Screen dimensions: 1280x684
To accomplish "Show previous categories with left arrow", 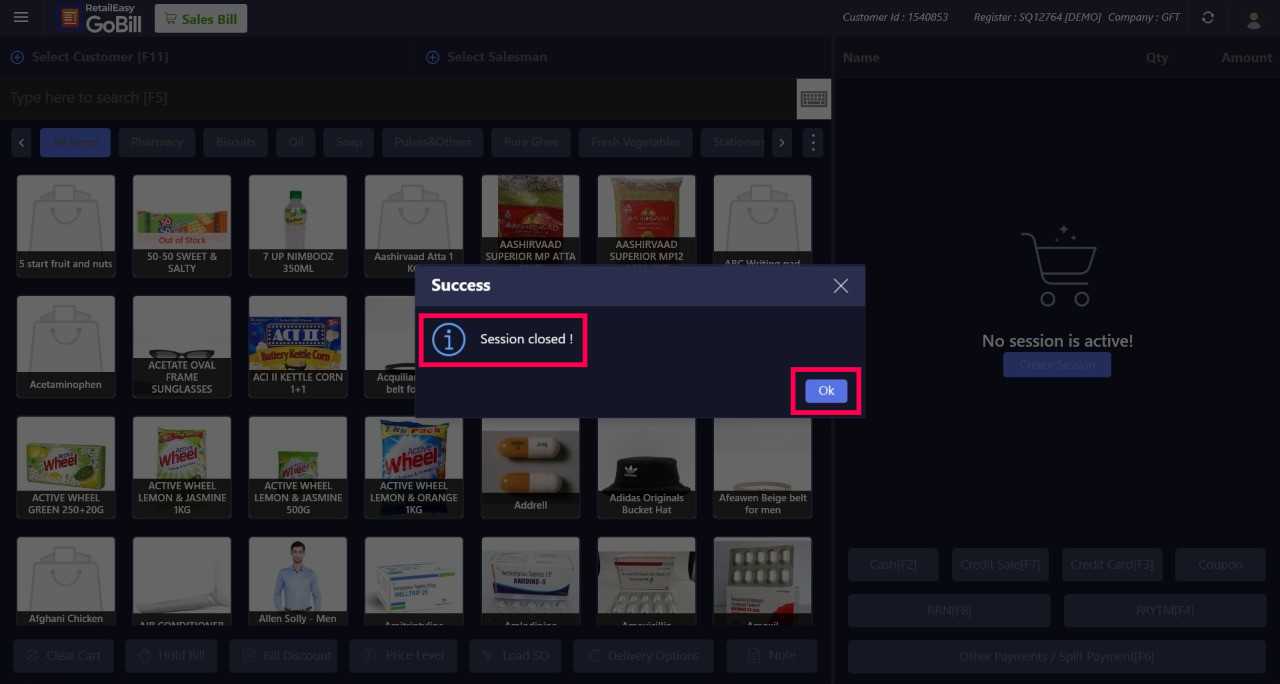I will [x=21, y=142].
